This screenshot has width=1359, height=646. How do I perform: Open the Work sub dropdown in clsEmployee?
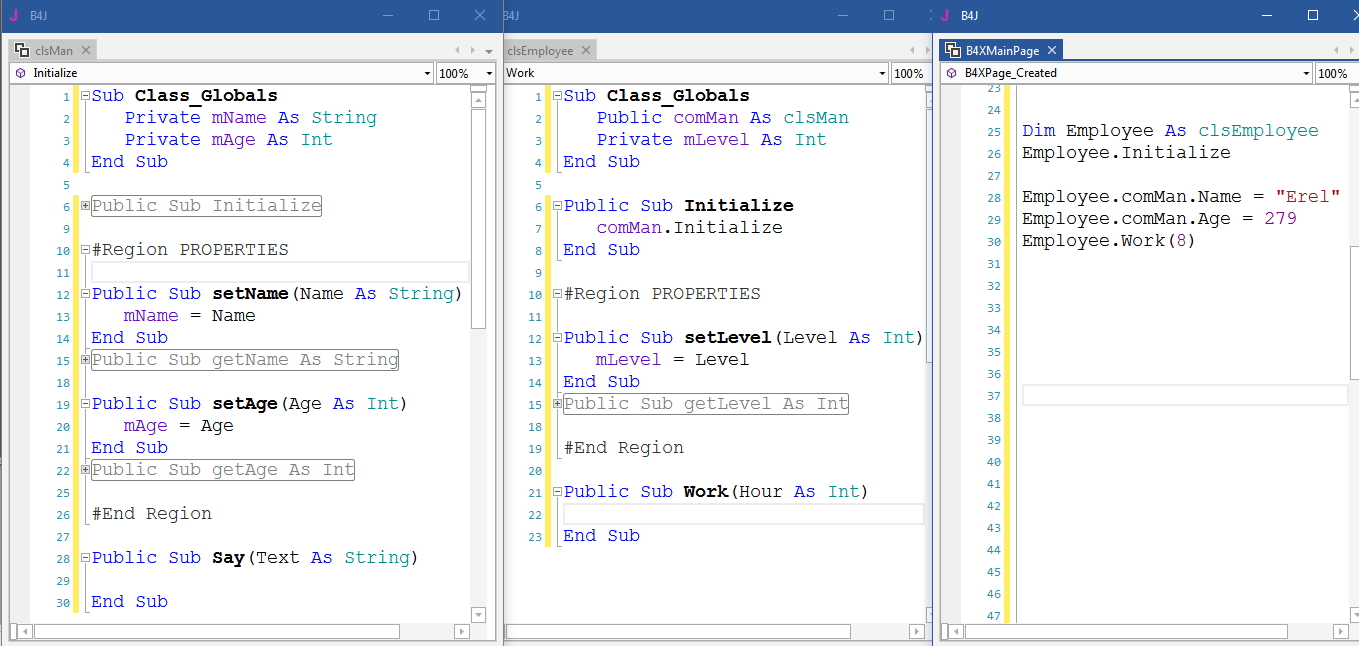[x=882, y=73]
